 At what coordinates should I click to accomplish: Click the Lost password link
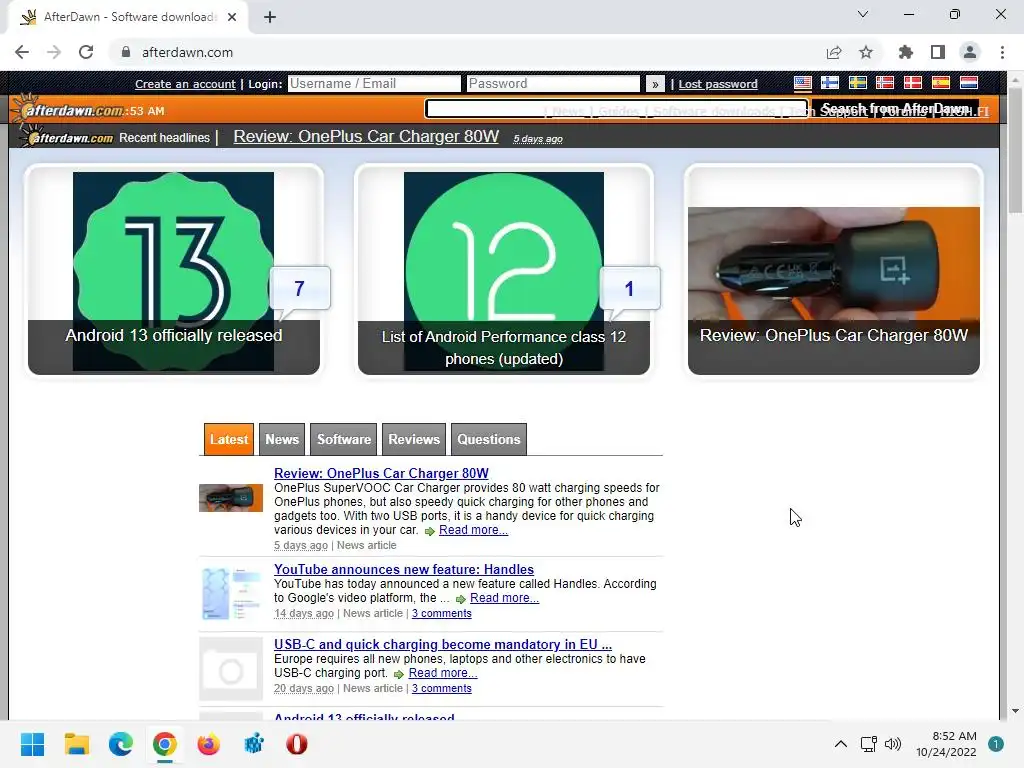[718, 84]
